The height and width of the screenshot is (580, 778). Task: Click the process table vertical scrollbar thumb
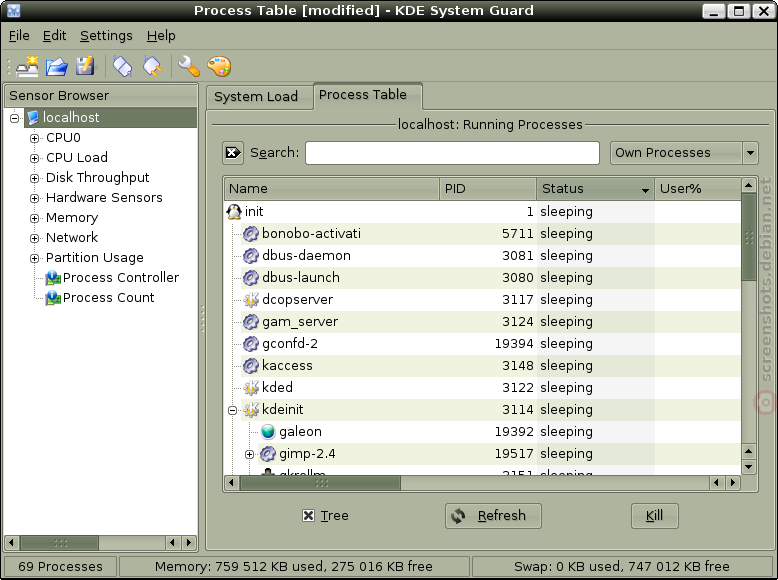[749, 237]
